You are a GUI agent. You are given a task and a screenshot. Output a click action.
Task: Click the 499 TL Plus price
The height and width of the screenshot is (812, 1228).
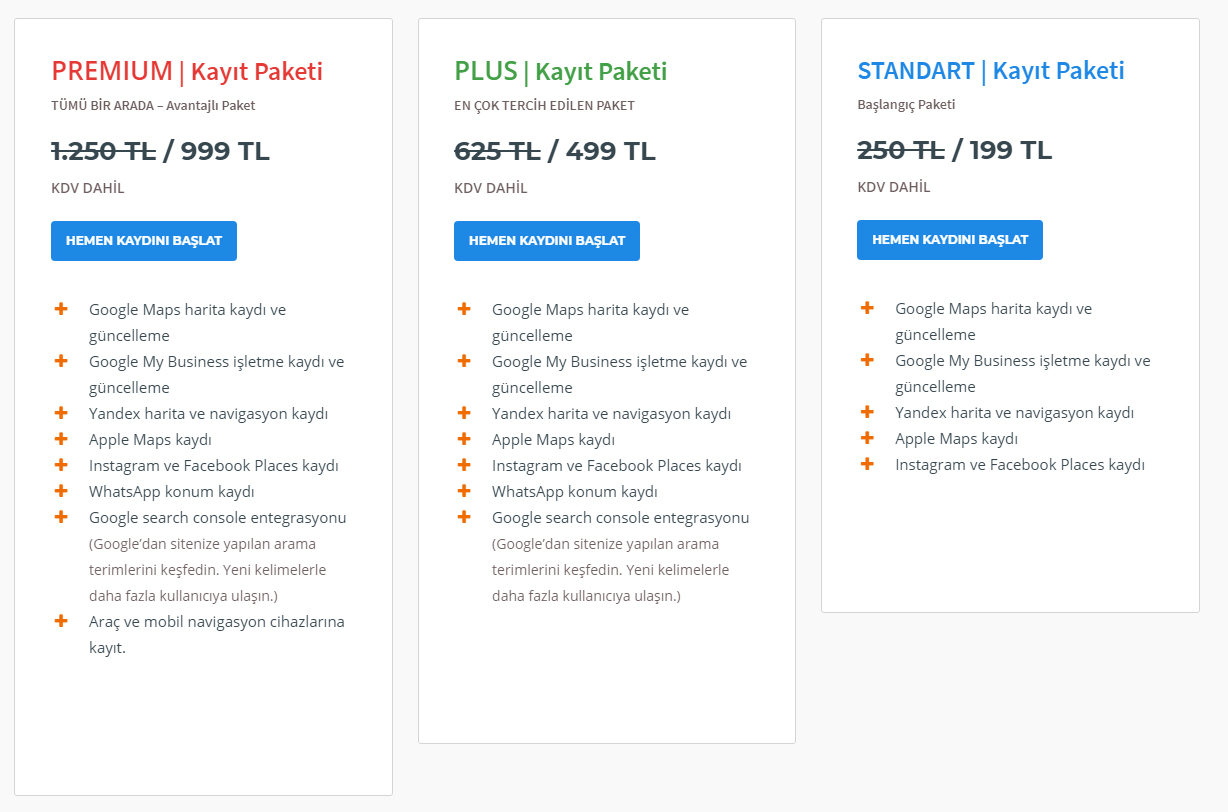(610, 151)
